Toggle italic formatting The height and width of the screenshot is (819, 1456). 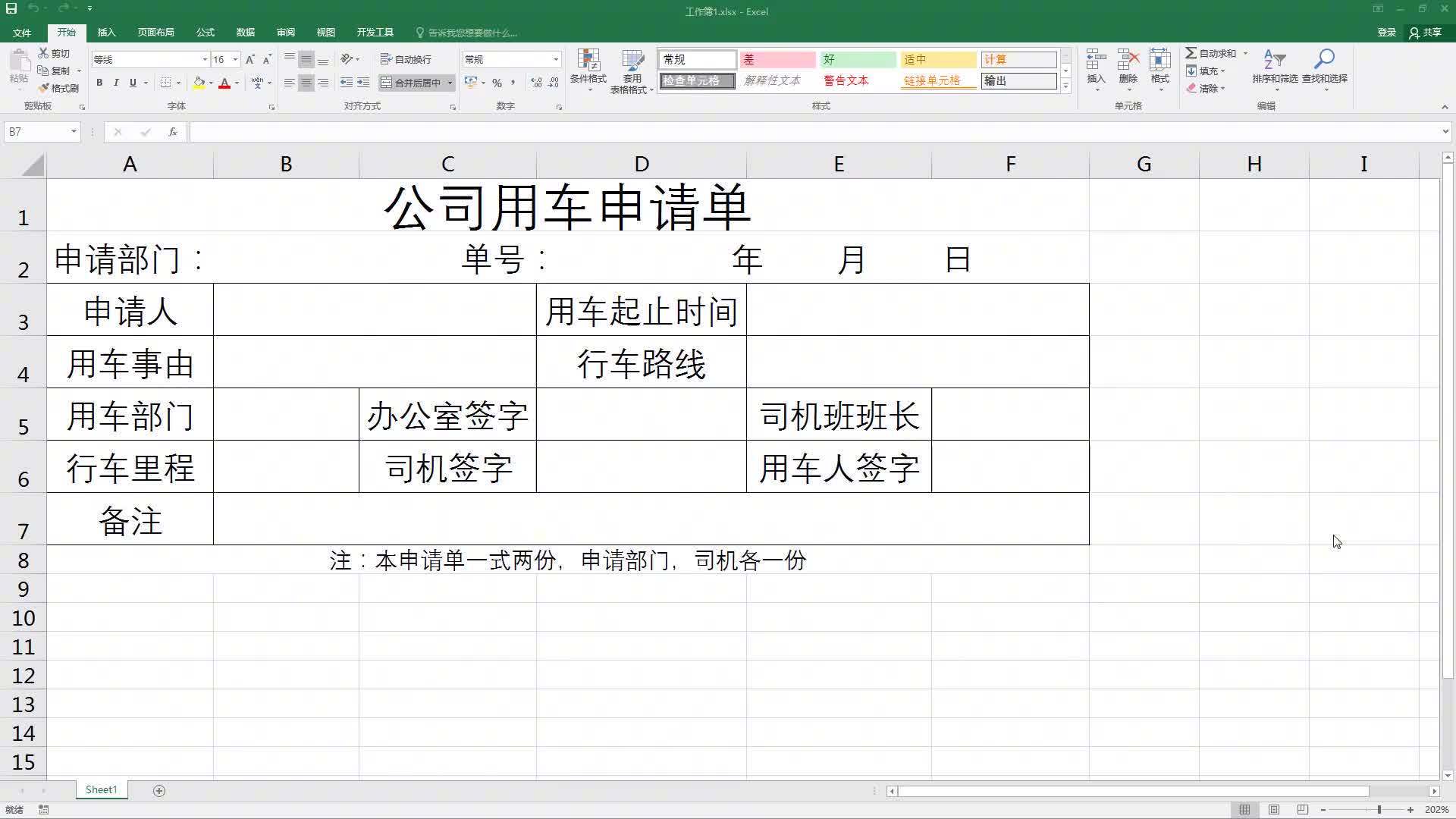(115, 83)
